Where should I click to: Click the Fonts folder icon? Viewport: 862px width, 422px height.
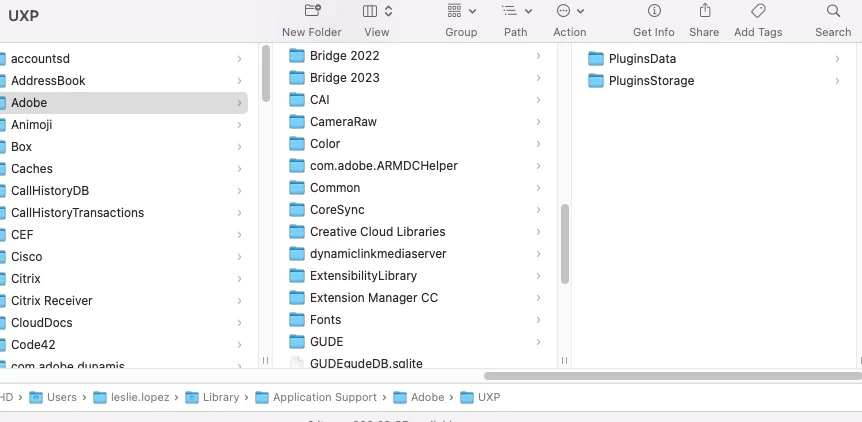pyautogui.click(x=297, y=319)
